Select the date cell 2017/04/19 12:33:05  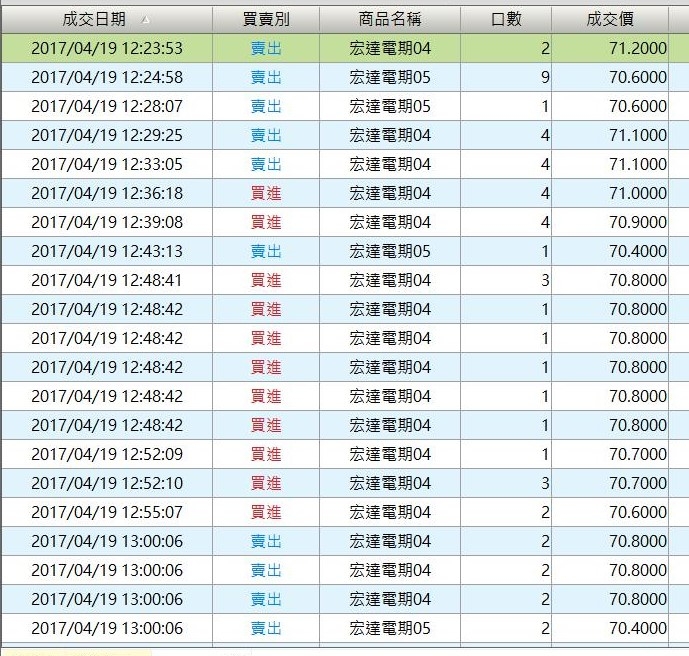(107, 164)
